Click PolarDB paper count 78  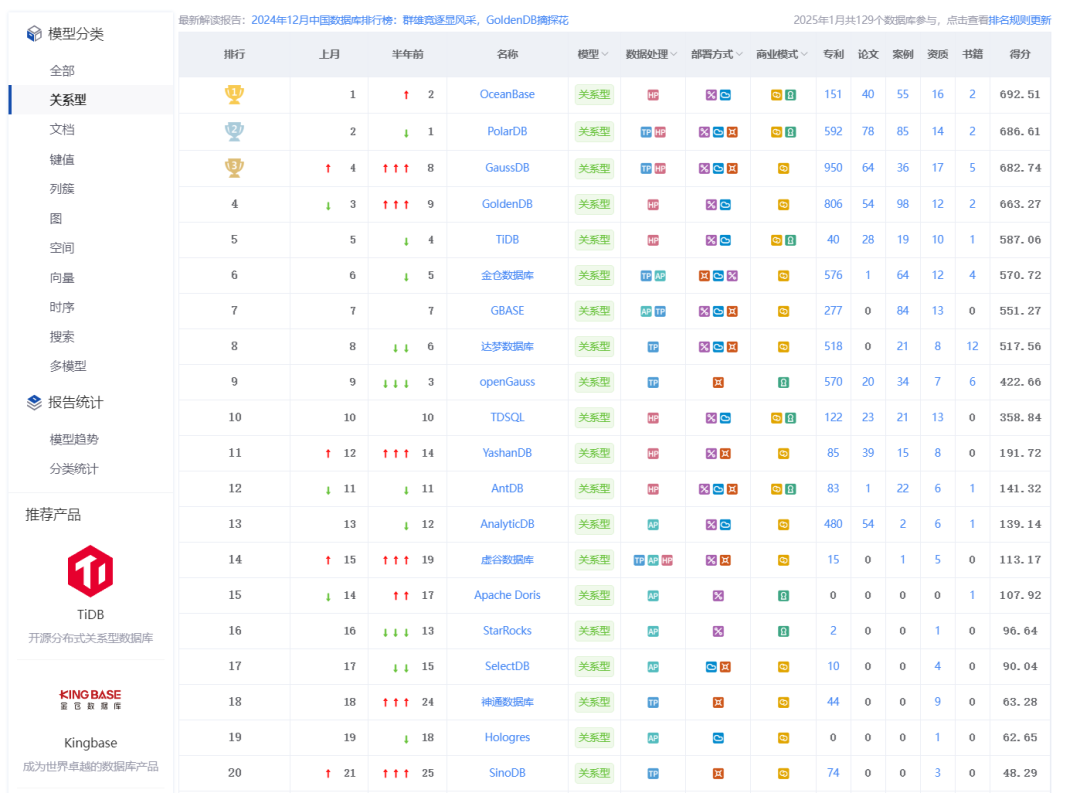coord(868,131)
